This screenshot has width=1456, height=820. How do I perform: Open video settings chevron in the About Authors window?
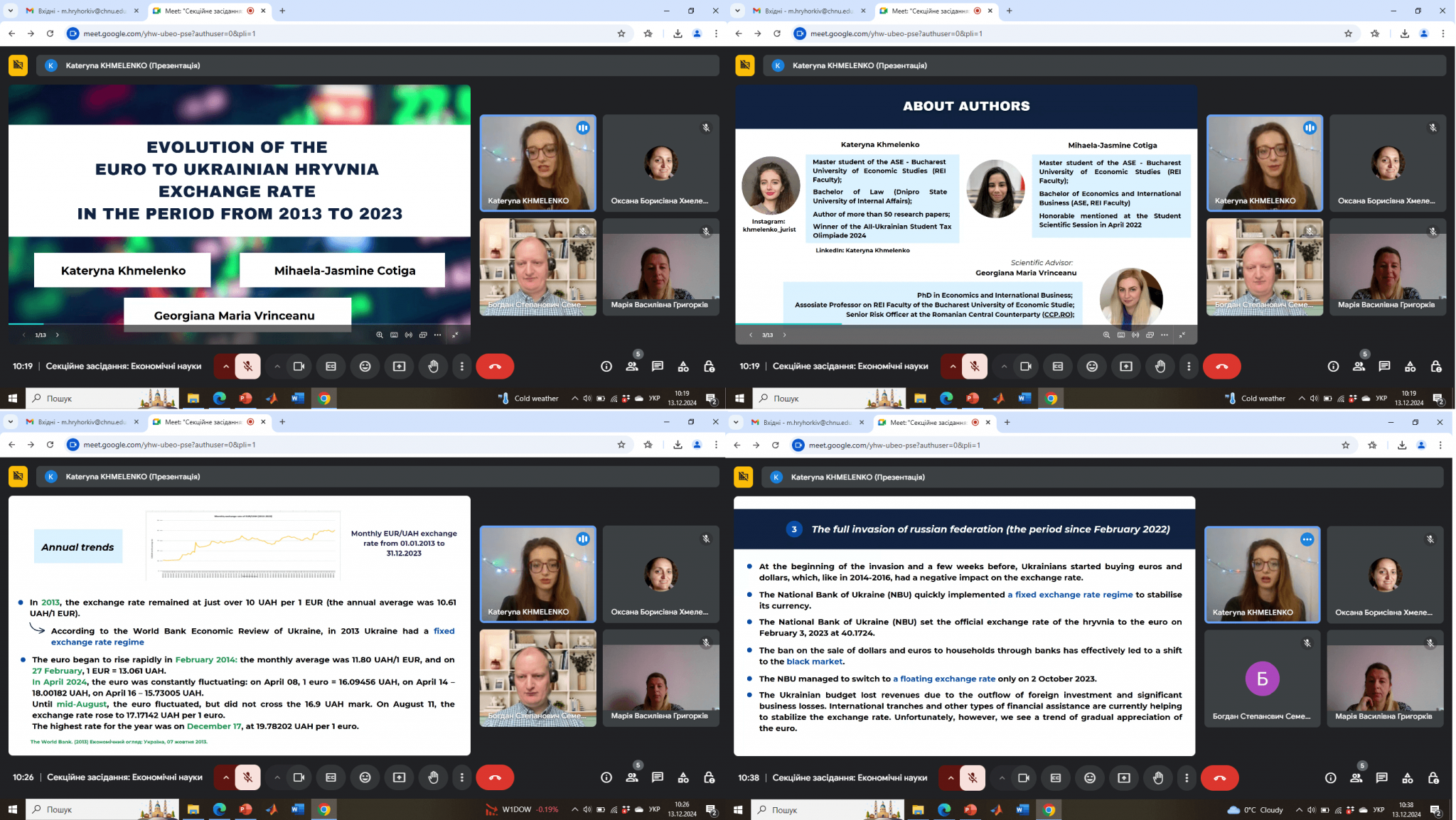pos(1004,367)
